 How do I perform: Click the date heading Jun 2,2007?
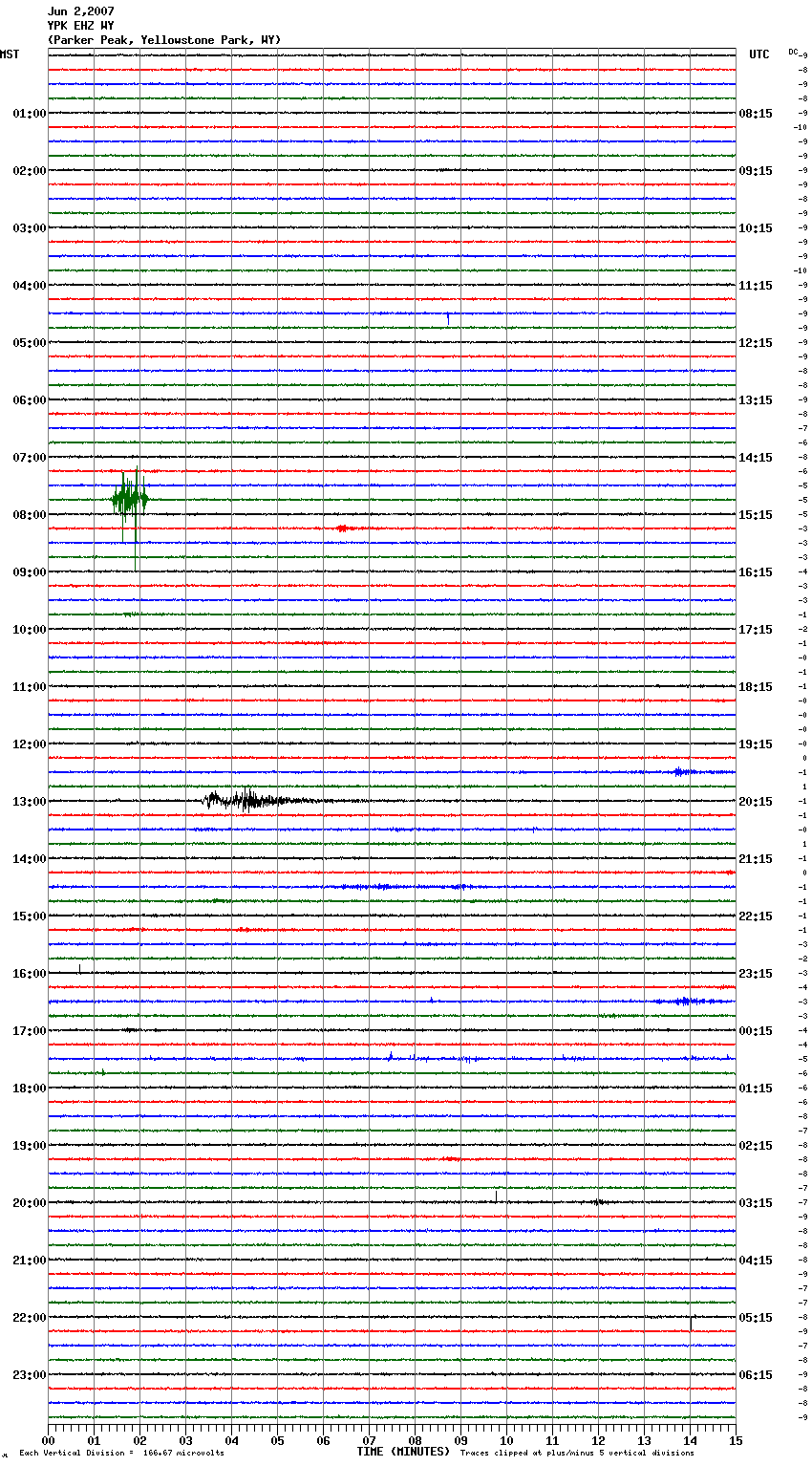click(x=80, y=11)
